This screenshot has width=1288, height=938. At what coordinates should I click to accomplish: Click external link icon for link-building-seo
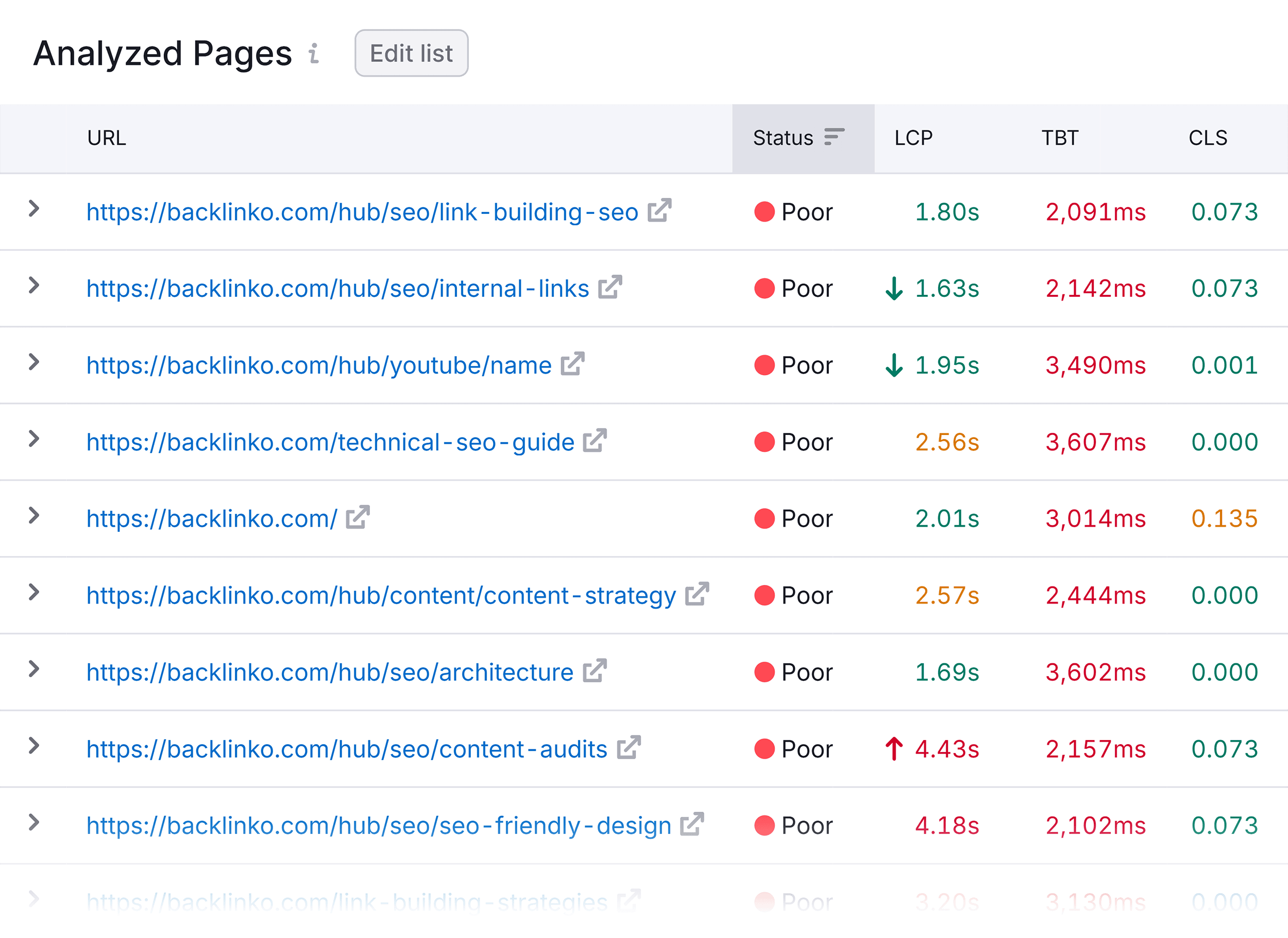click(660, 210)
